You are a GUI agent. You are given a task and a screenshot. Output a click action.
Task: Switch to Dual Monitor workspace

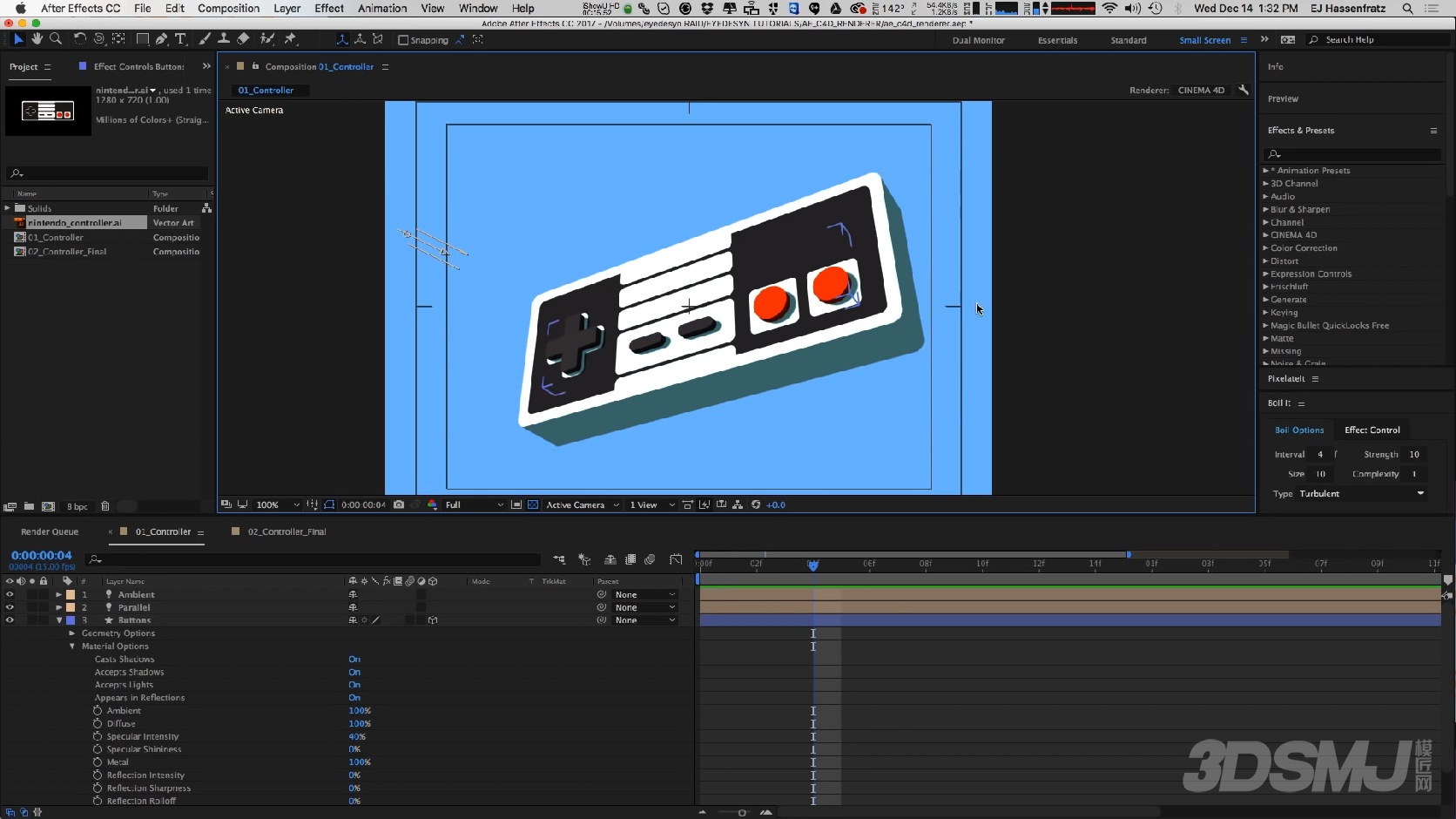(978, 40)
